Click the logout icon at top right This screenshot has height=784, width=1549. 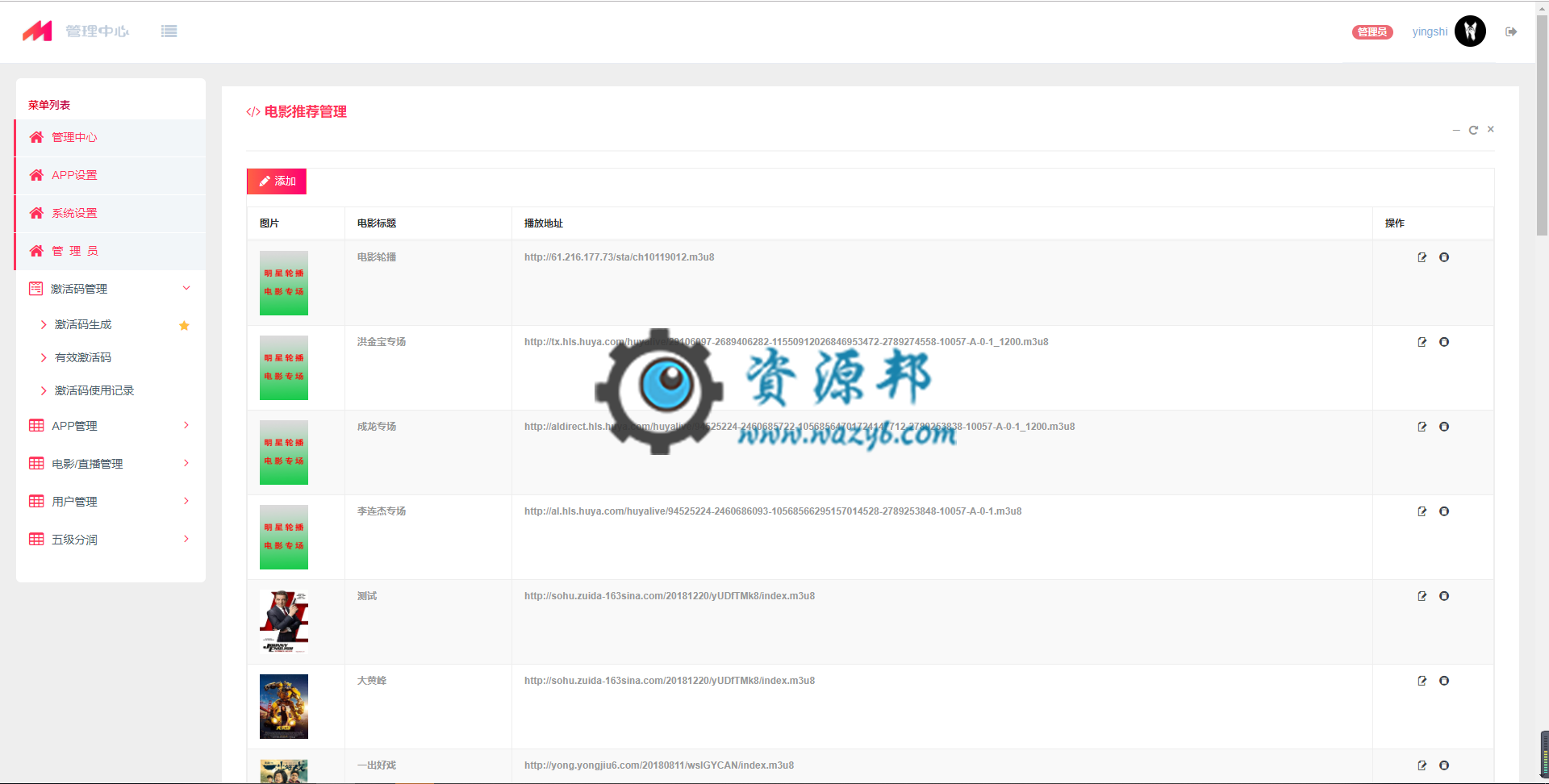point(1511,31)
